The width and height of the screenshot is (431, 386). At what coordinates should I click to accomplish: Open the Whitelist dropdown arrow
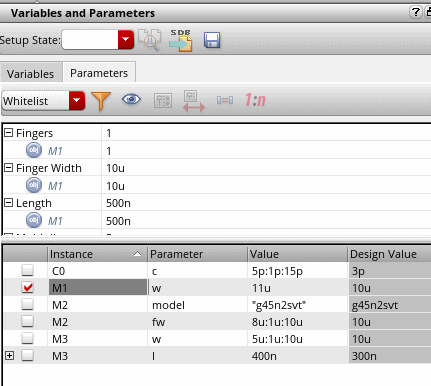tap(77, 100)
